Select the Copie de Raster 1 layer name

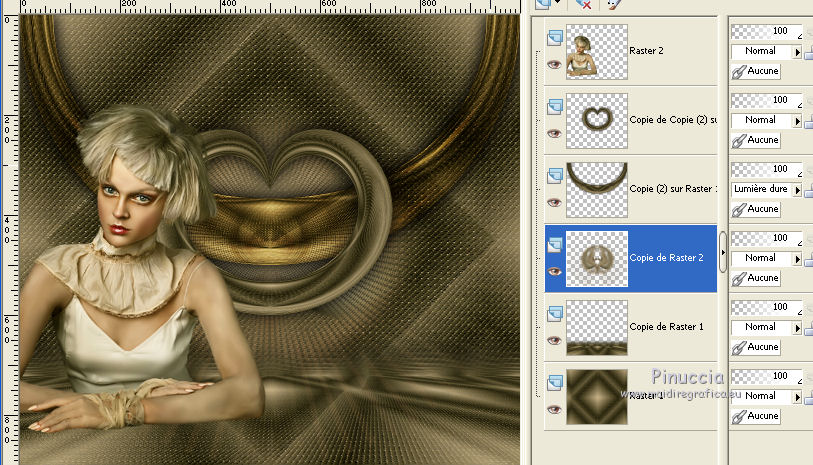[666, 327]
